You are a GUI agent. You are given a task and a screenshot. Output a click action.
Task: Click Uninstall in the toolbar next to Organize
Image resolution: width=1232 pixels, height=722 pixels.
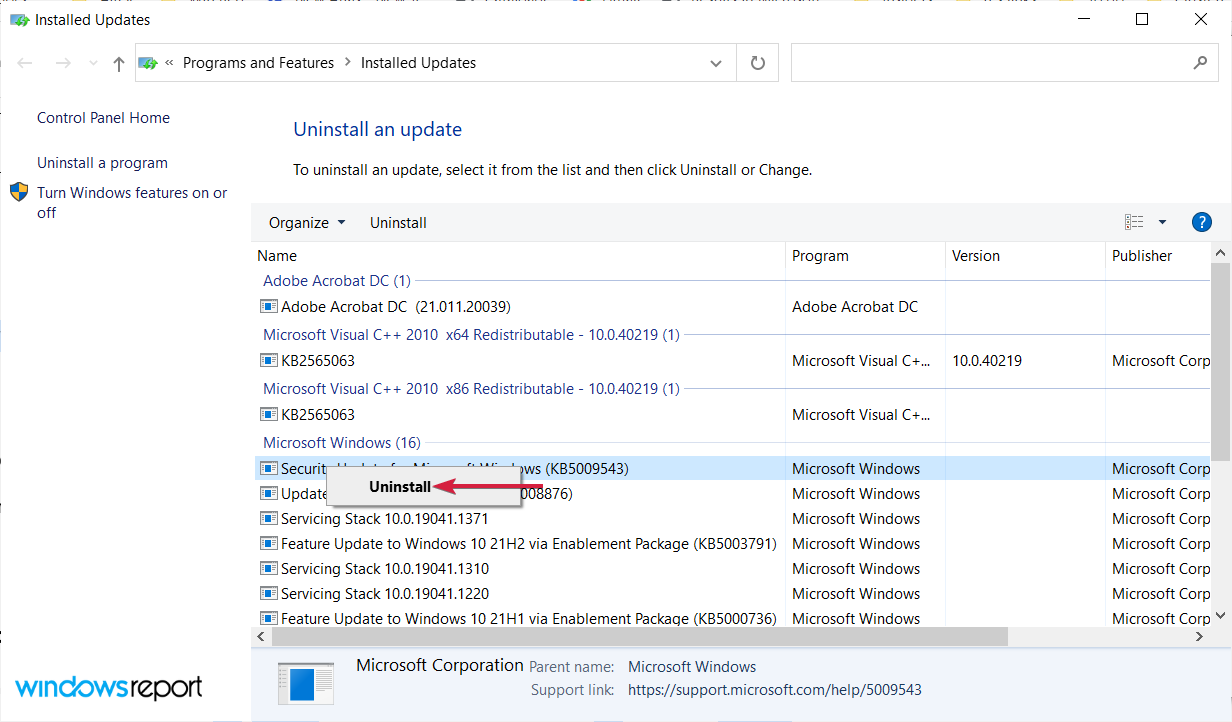point(398,222)
